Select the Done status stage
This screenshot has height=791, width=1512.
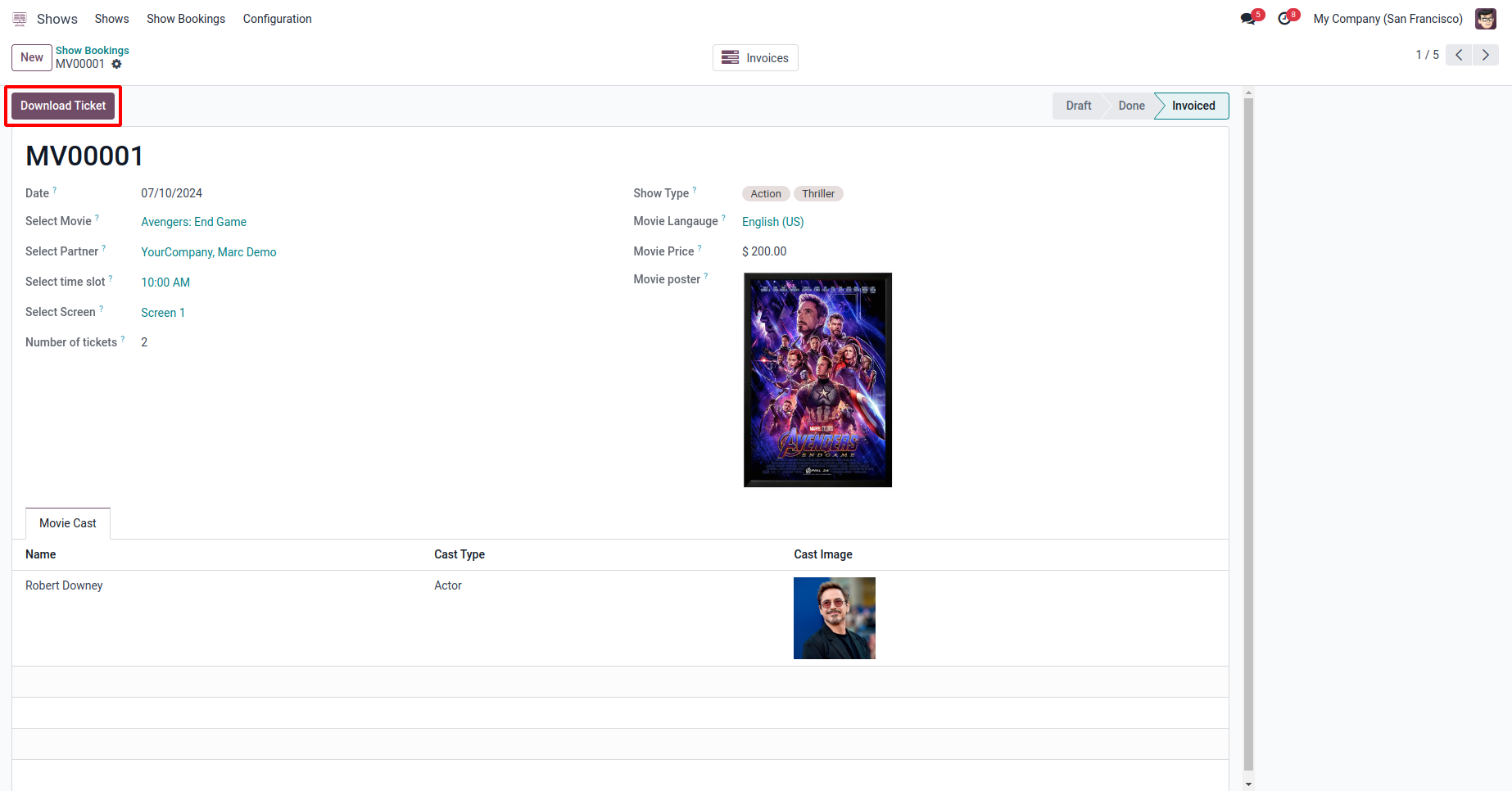1131,106
